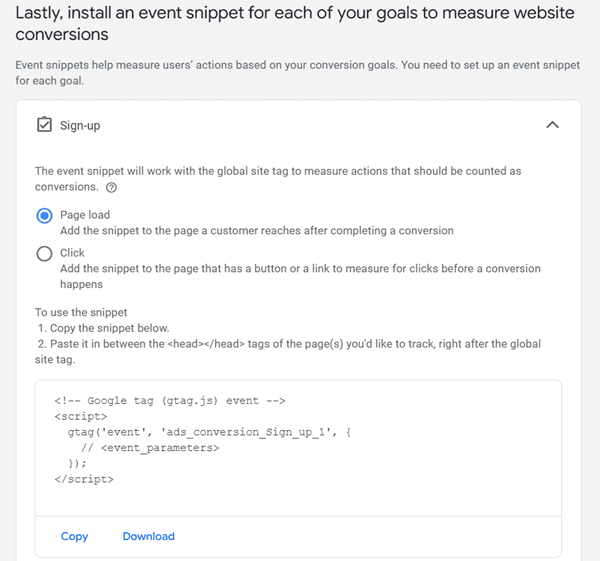This screenshot has height=561, width=600.
Task: Click the 'Page load' option label
Action: (85, 215)
